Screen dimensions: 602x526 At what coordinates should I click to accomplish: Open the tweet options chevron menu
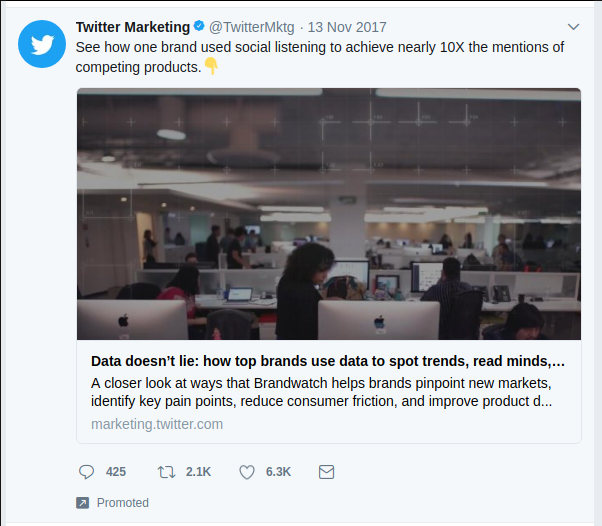(573, 26)
